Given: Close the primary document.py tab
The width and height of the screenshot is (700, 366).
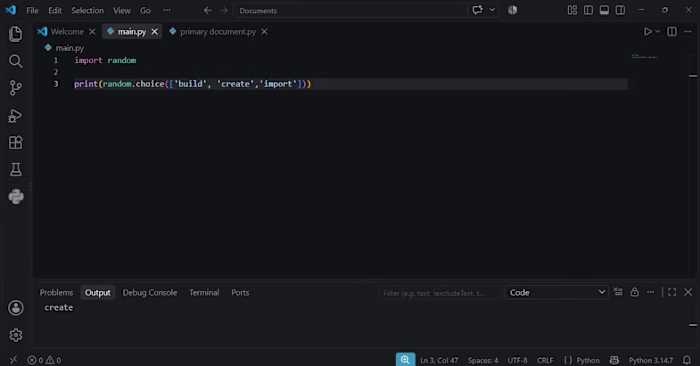Looking at the screenshot, I should (264, 32).
